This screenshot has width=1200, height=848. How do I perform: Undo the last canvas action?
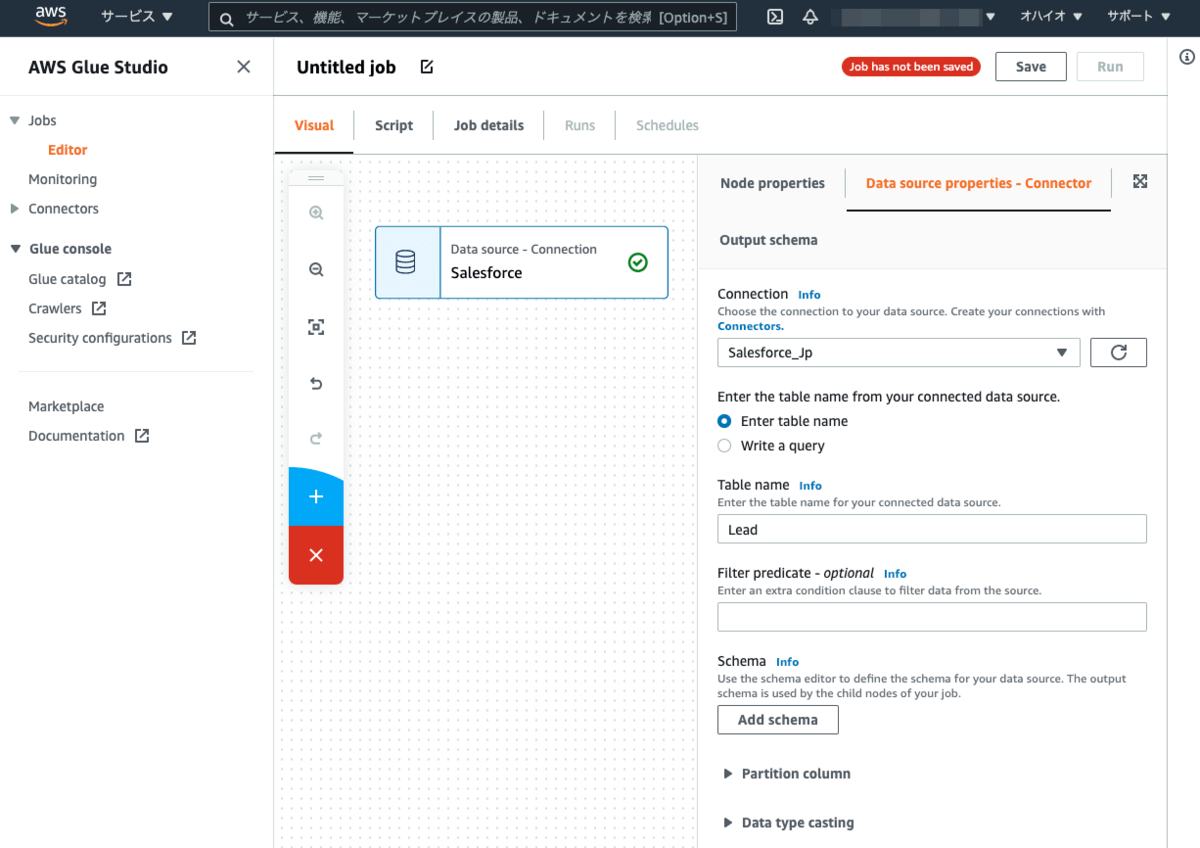pos(316,384)
